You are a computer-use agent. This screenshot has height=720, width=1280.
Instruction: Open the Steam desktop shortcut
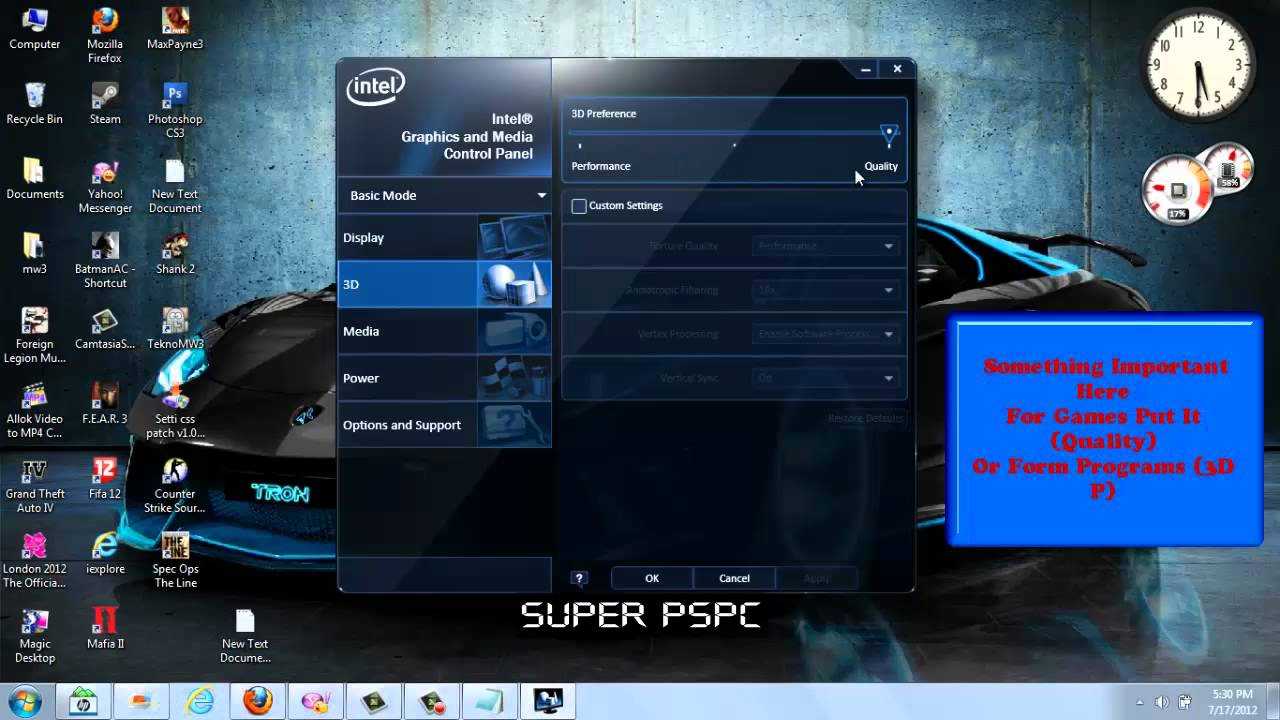pyautogui.click(x=105, y=104)
